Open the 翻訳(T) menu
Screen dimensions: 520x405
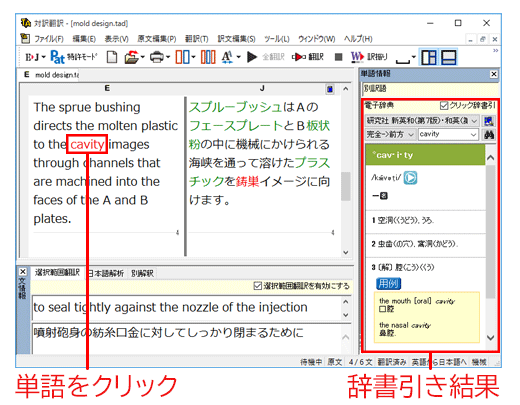(197, 39)
